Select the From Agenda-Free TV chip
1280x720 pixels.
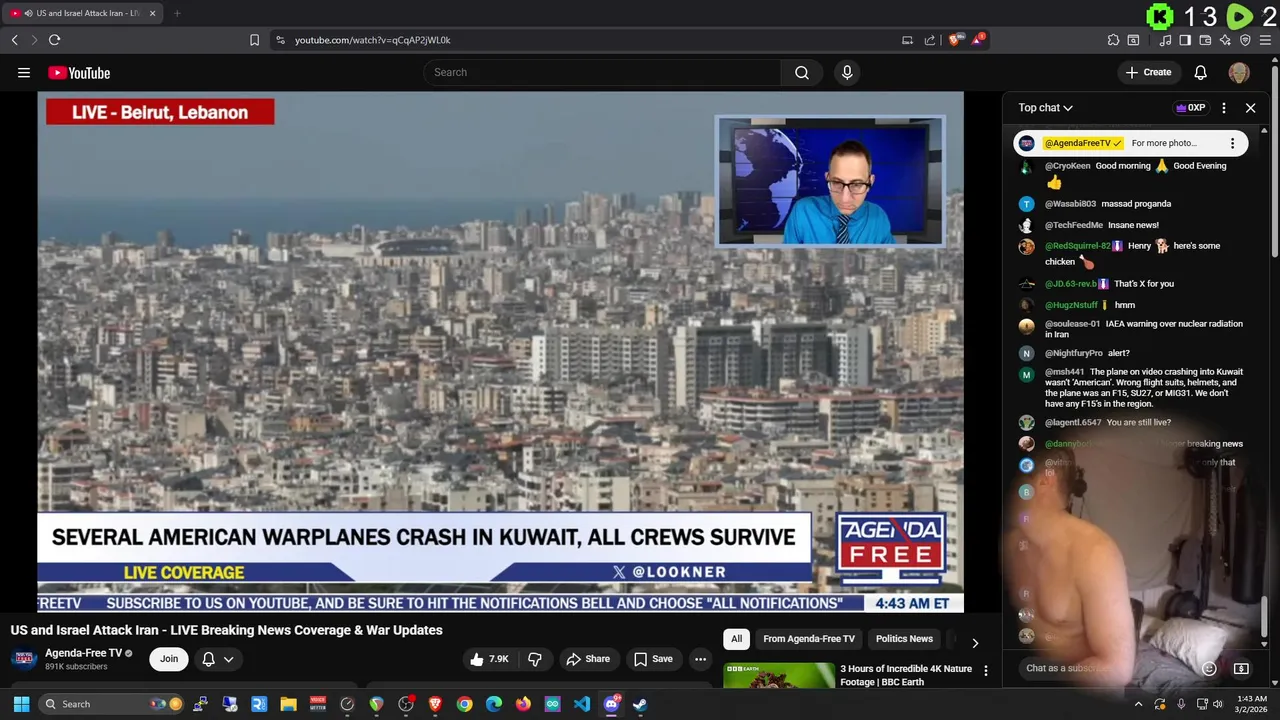(x=809, y=639)
